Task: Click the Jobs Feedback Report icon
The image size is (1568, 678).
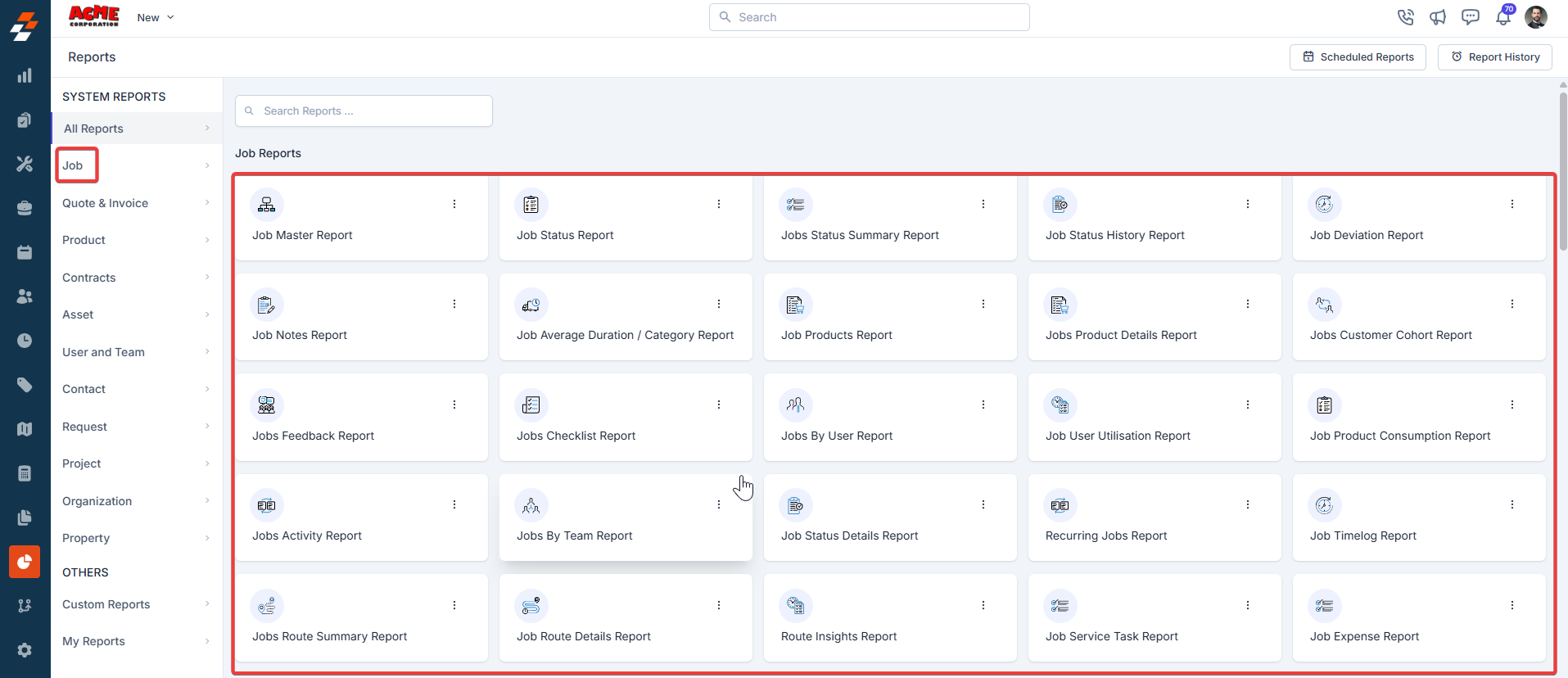Action: click(x=267, y=405)
